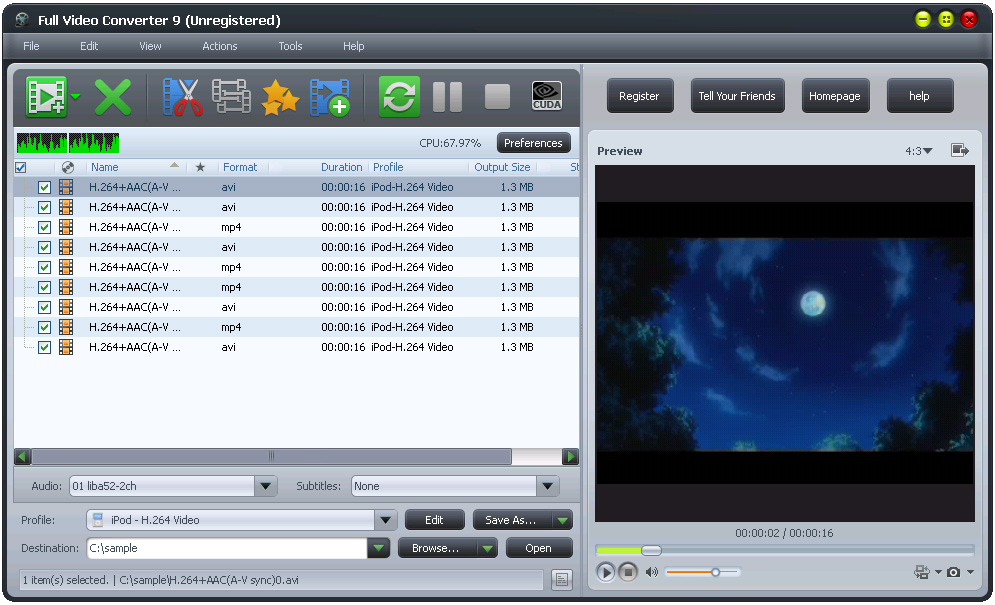The width and height of the screenshot is (995, 605).
Task: Open the Subtitles dropdown
Action: [547, 486]
